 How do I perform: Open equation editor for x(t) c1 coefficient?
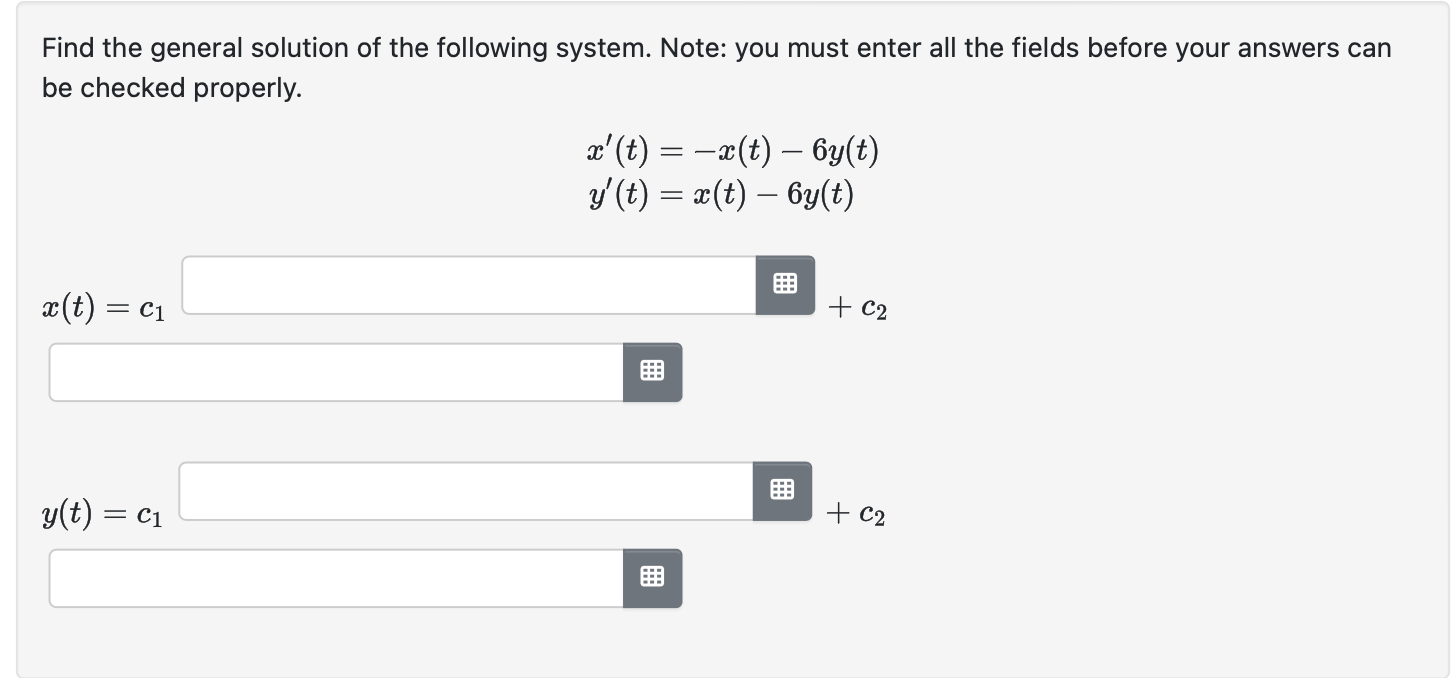pos(785,285)
